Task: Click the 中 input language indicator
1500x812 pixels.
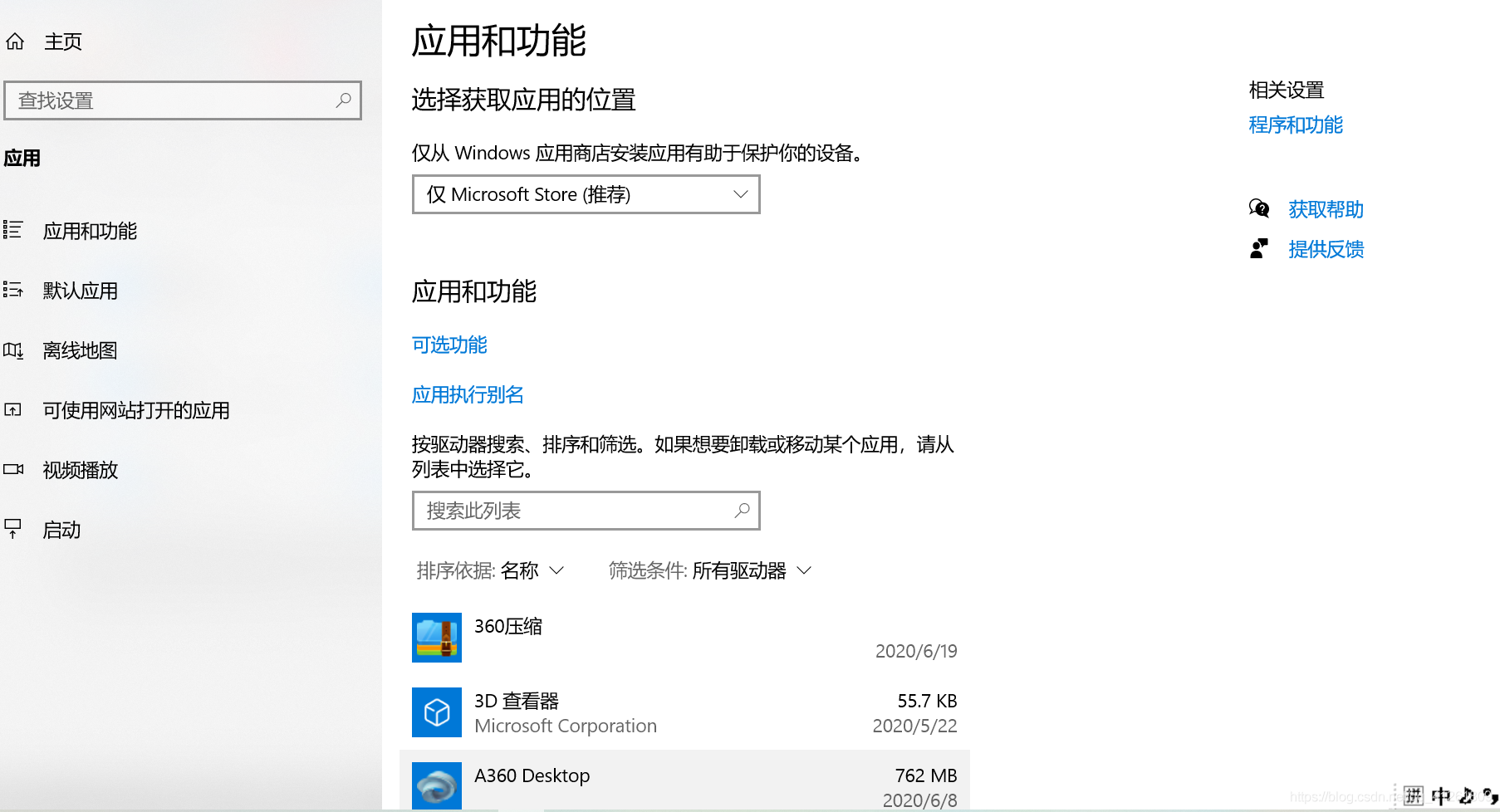Action: (x=1441, y=796)
